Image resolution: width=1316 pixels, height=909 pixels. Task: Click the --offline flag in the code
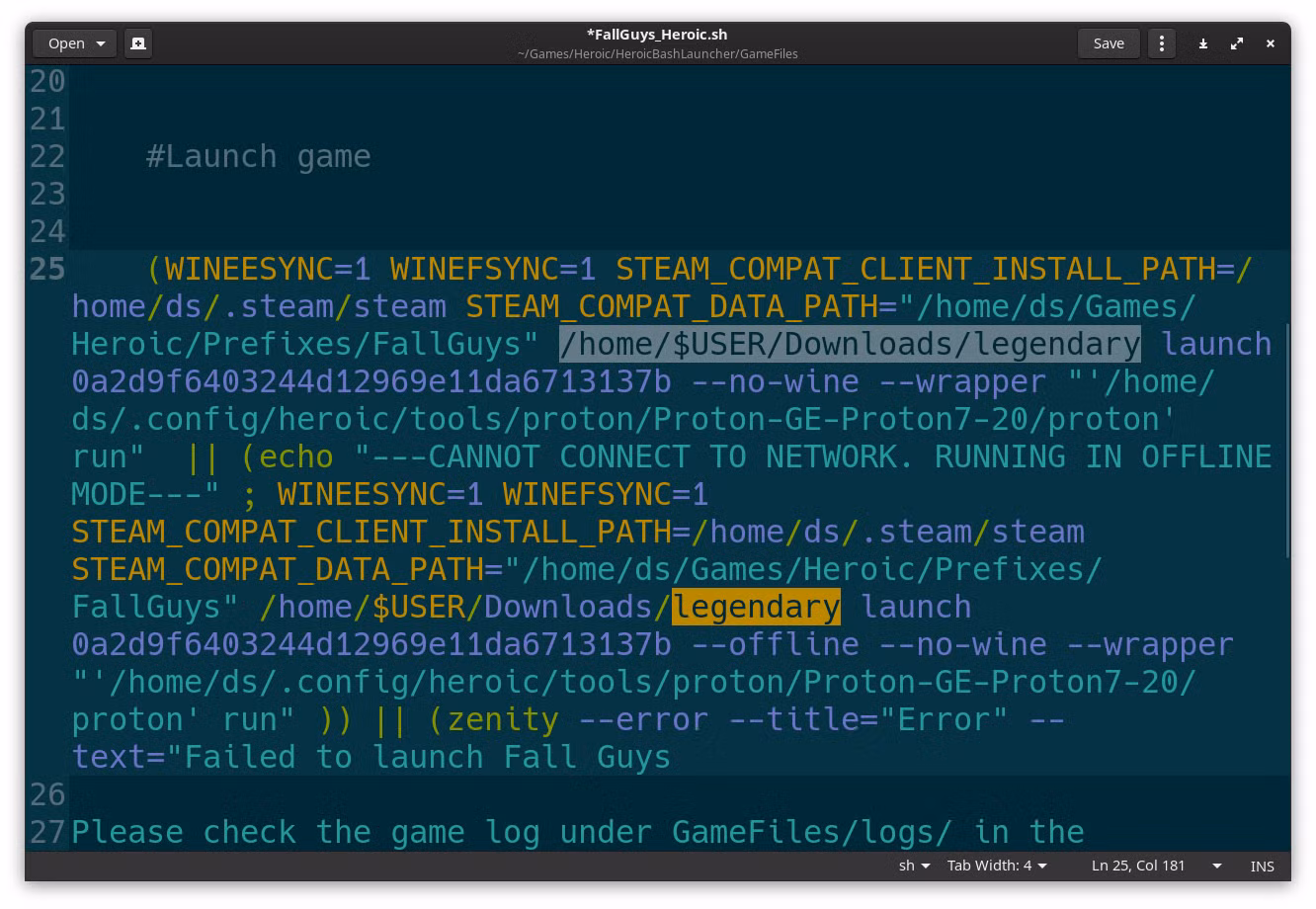point(776,644)
